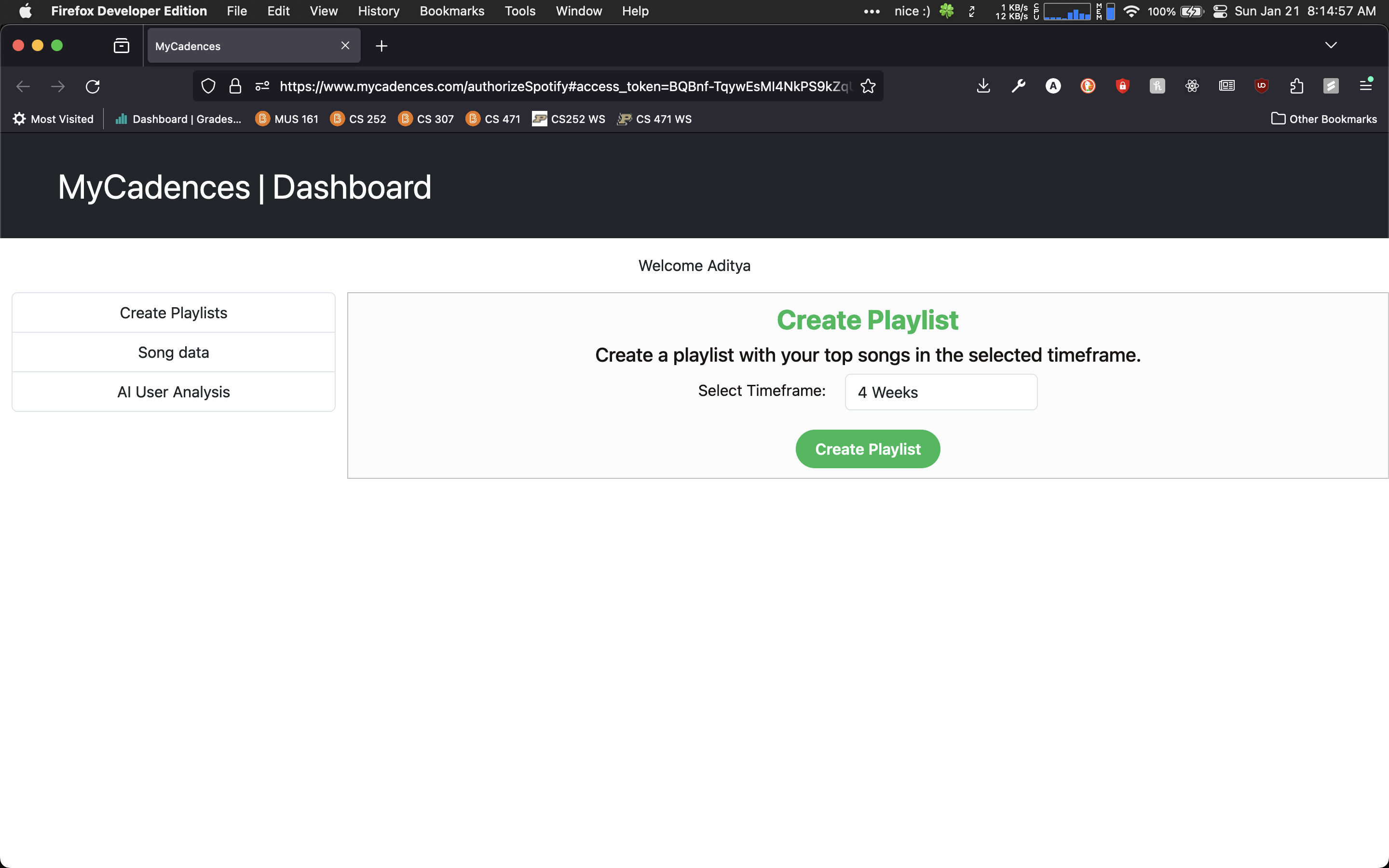Reload the current page
The image size is (1389, 868).
[93, 86]
